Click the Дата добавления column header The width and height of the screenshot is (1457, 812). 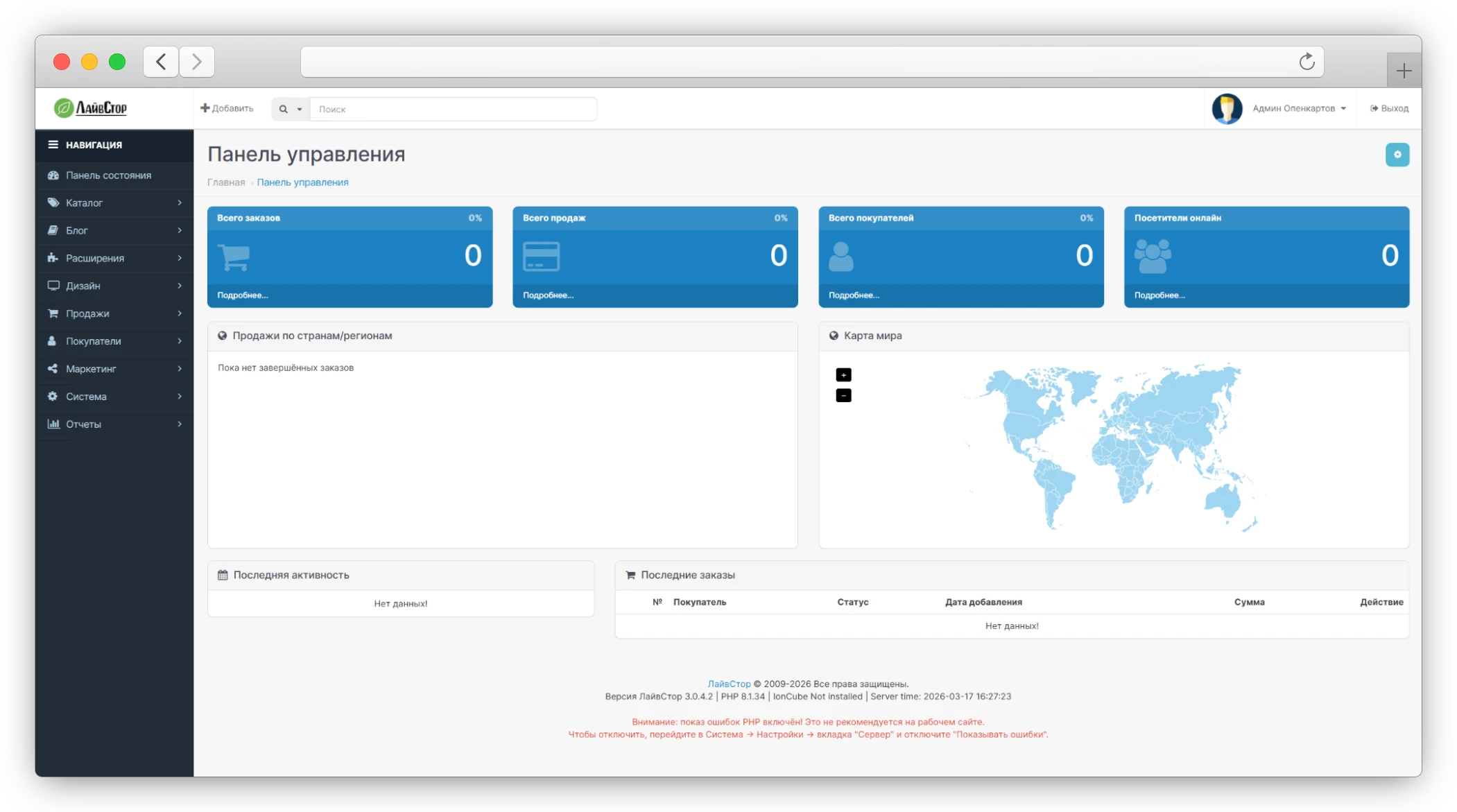tap(983, 602)
